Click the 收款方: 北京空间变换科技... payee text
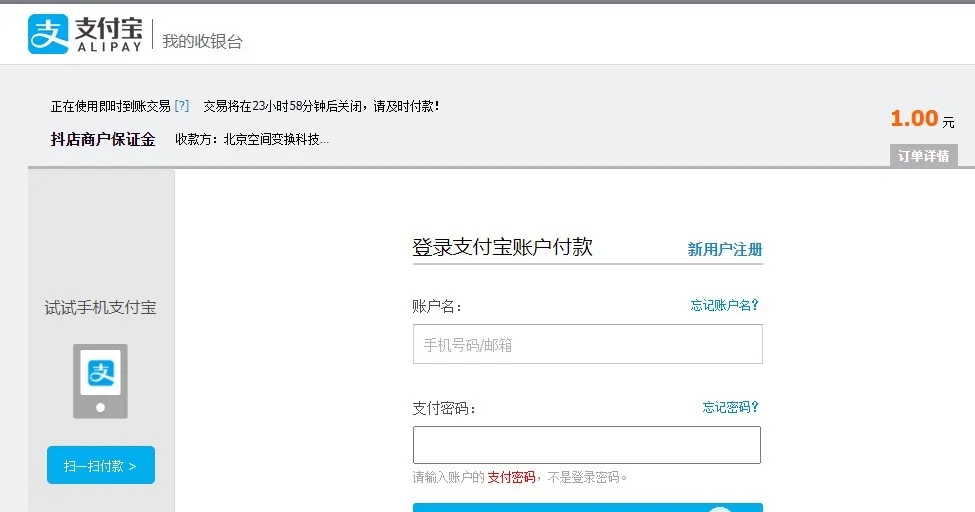 252,139
